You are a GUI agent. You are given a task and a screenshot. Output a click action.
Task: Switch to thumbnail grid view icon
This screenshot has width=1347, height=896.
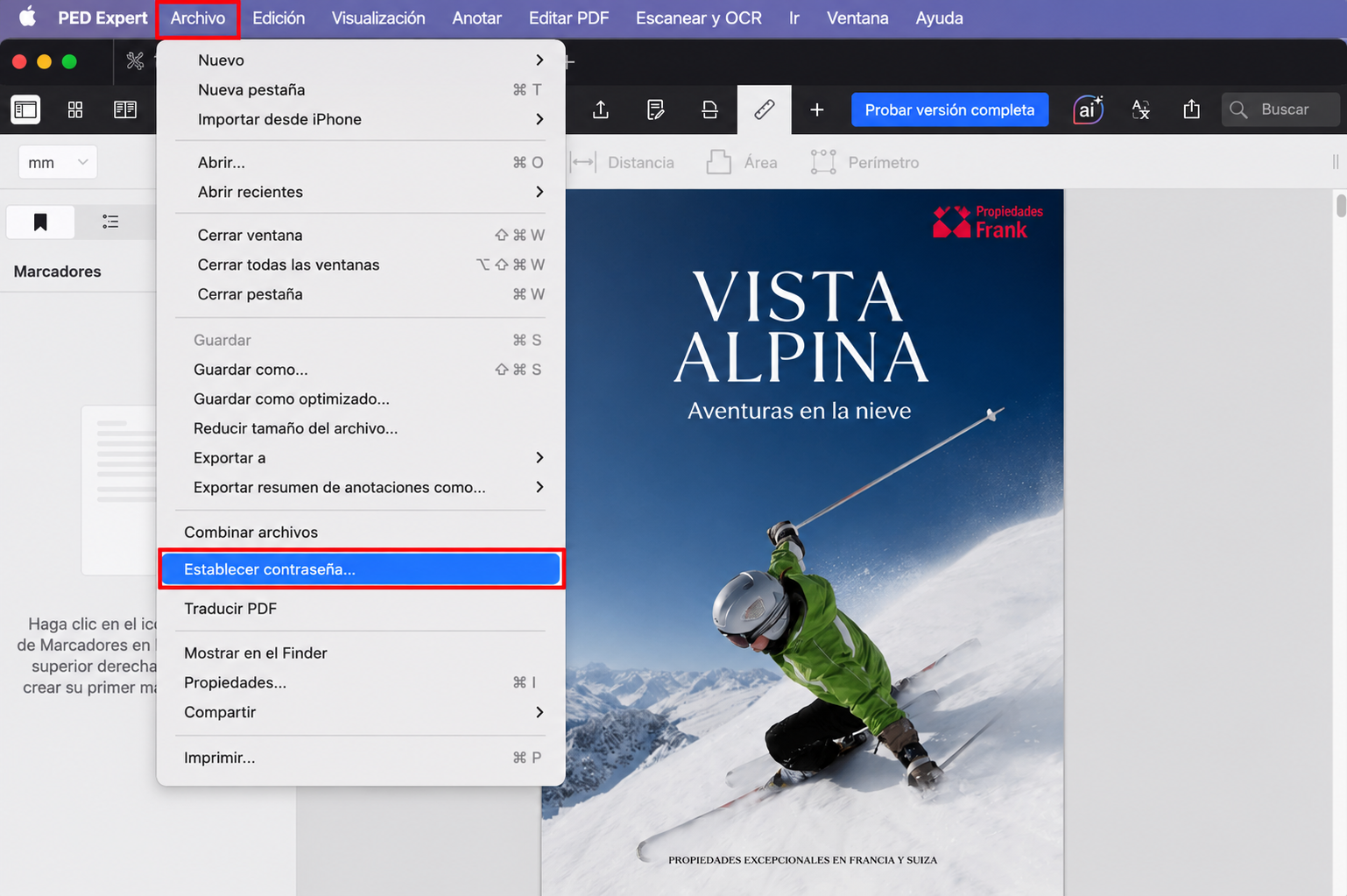(x=75, y=109)
